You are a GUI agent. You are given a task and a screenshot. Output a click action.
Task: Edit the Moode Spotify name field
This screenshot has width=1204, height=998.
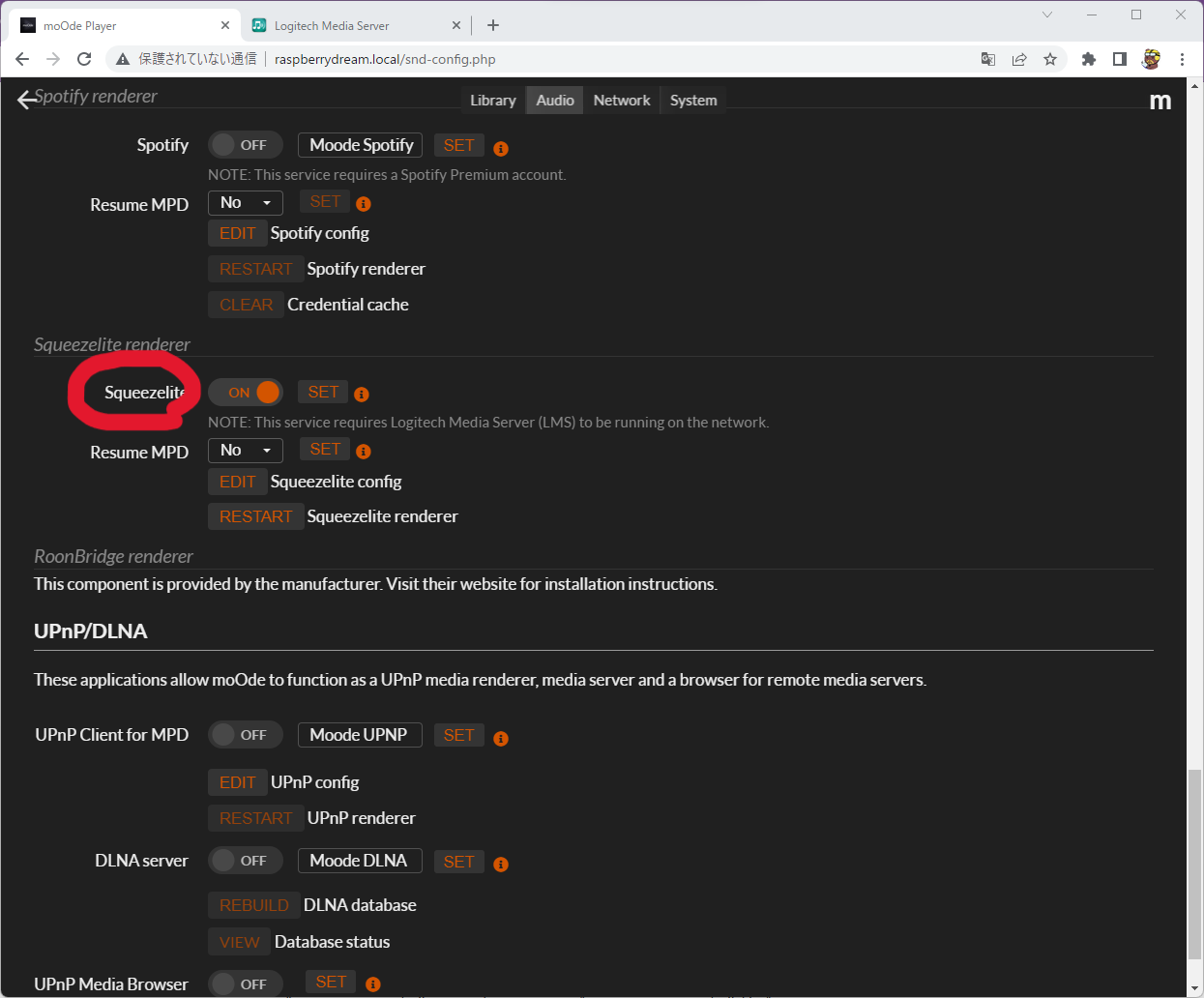pyautogui.click(x=360, y=145)
